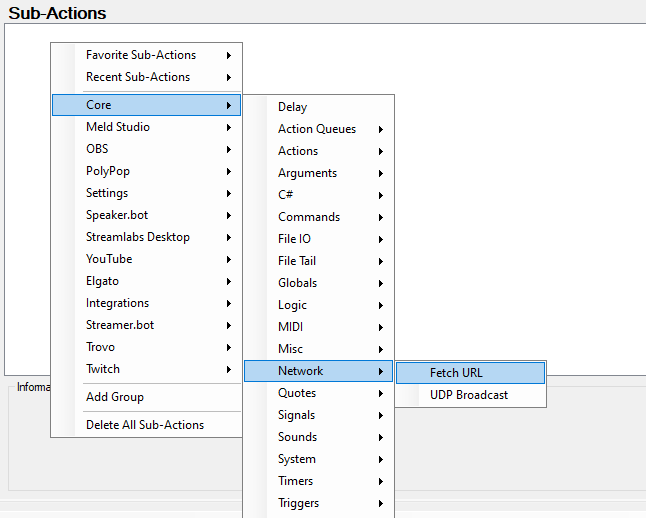Open the Logic submenu
This screenshot has width=646, height=518.
tap(292, 305)
